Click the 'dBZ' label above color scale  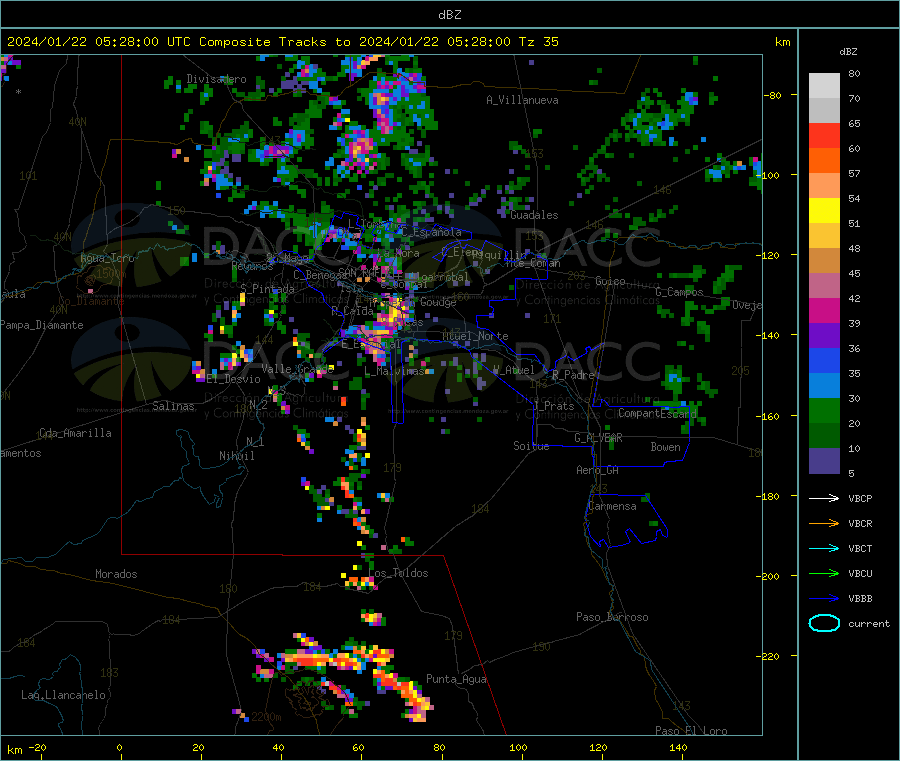848,52
